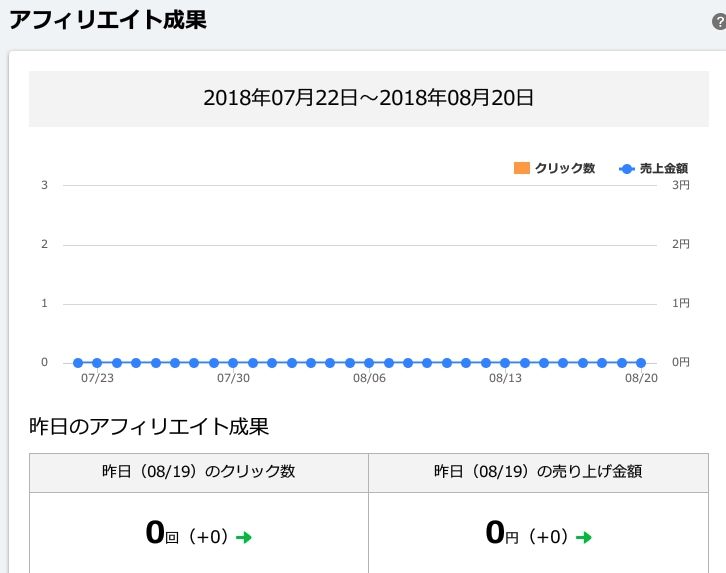Click the help question mark icon
Image resolution: width=726 pixels, height=573 pixels.
720,21
